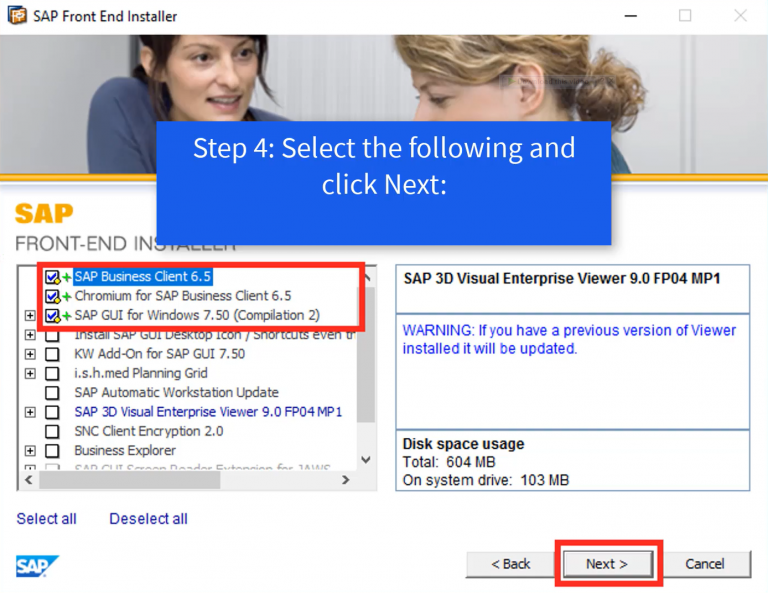Viewport: 768px width, 593px height.
Task: Click the component list scroll up arrow
Action: pos(366,278)
